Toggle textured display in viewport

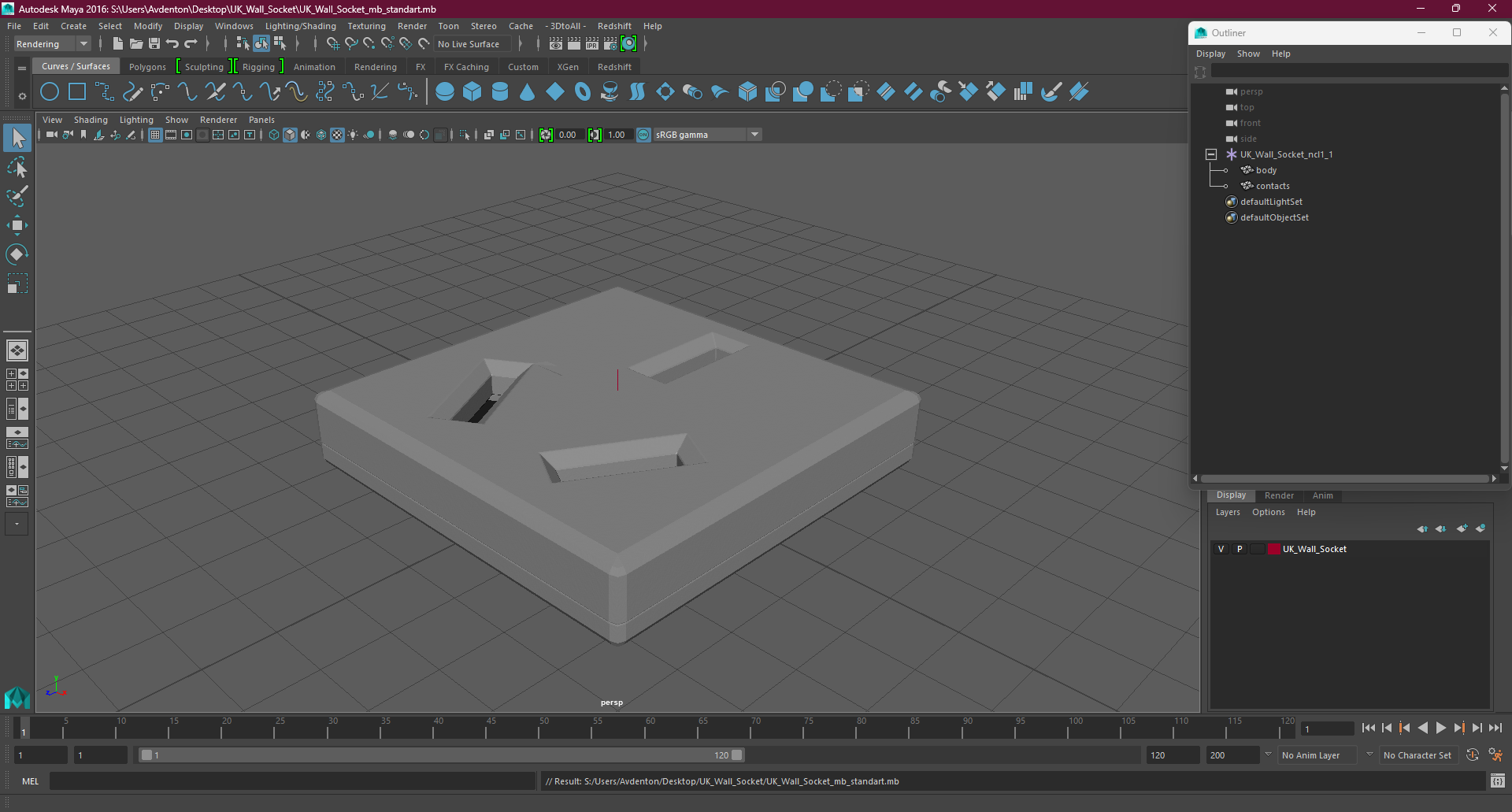[x=337, y=135]
